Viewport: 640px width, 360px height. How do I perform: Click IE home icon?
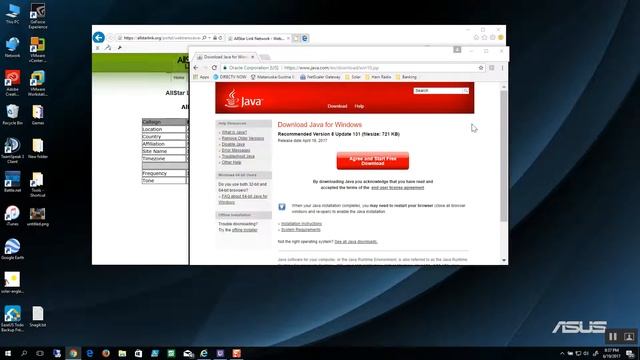(476, 38)
